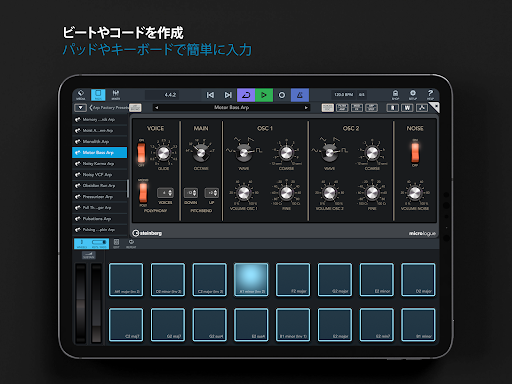Arm the circular record button
Viewport: 512px width, 384px height.
[282, 95]
